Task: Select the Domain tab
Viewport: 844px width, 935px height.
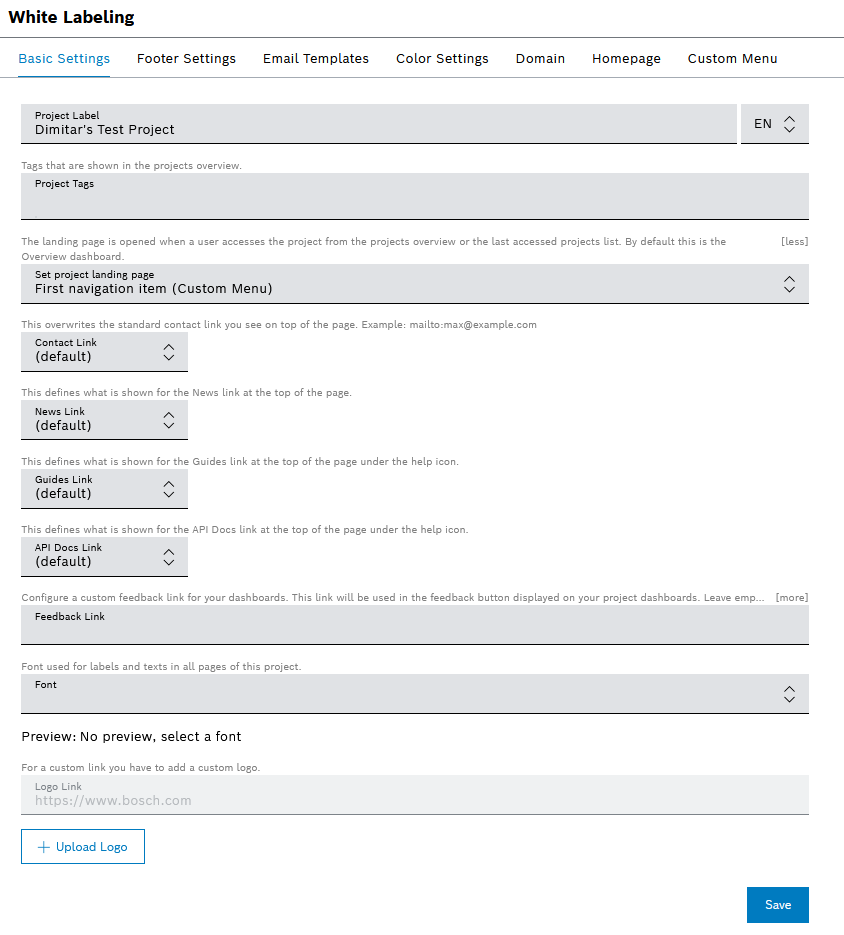Action: [540, 59]
